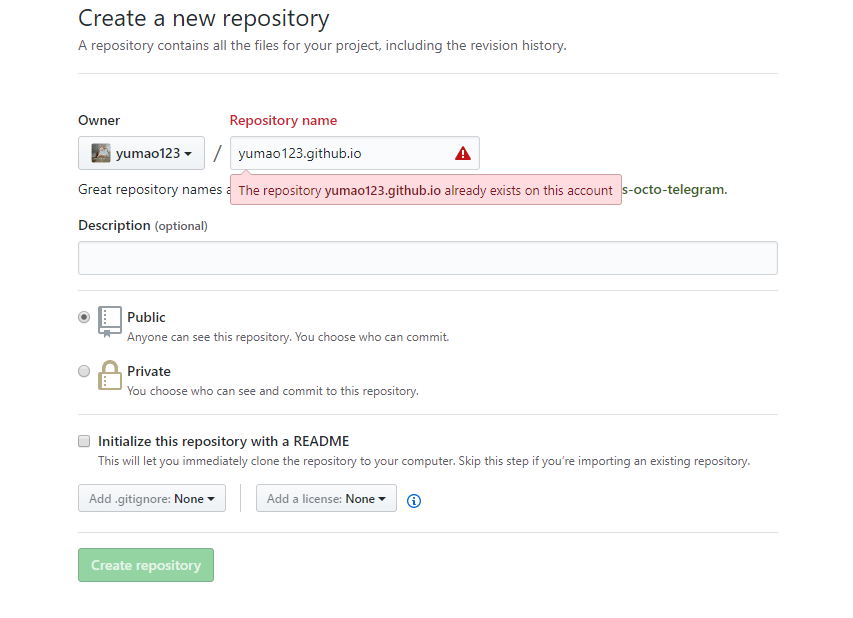
Task: Expand the Owner dropdown arrow
Action: click(x=188, y=154)
